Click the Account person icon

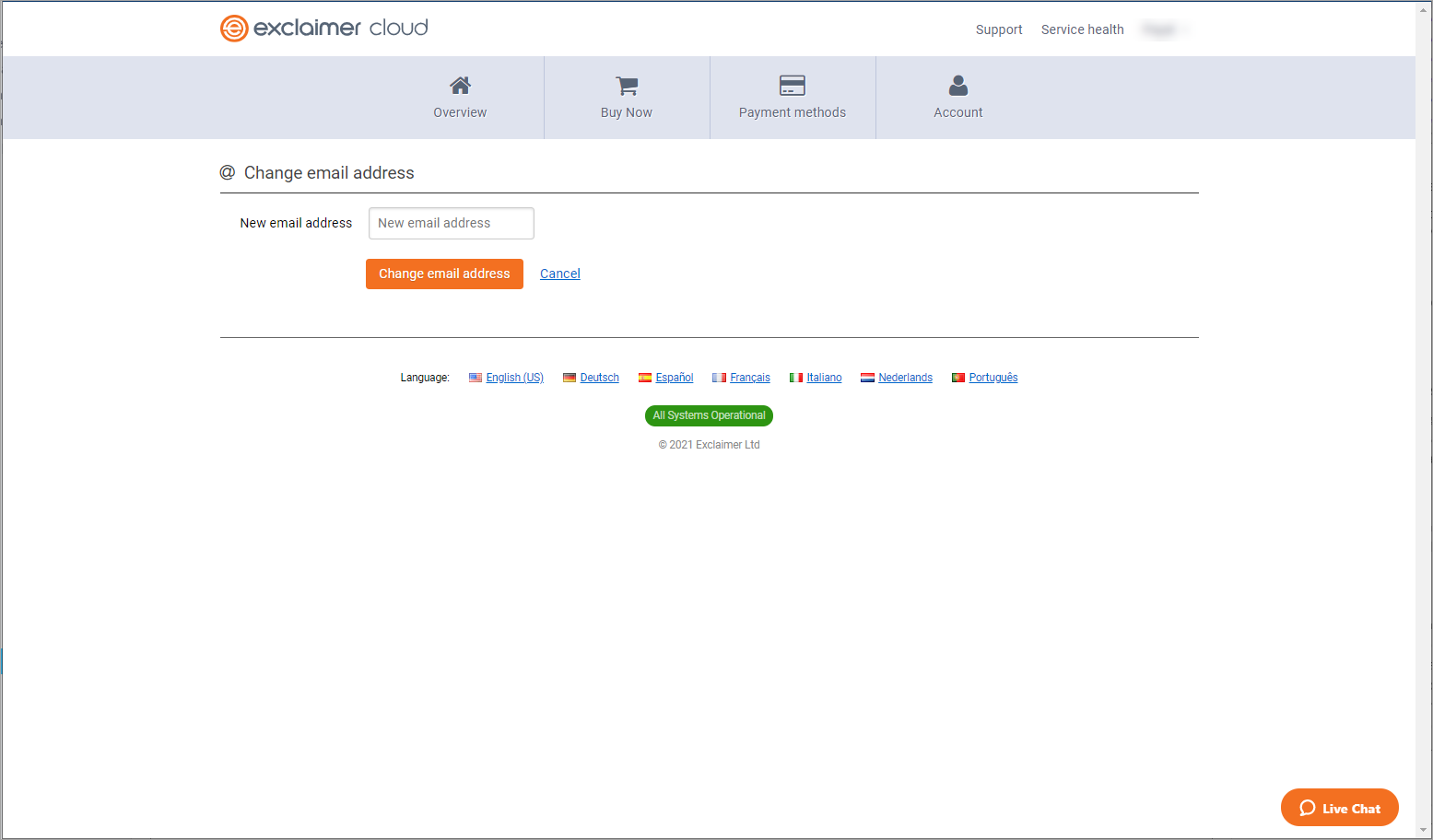pos(957,86)
